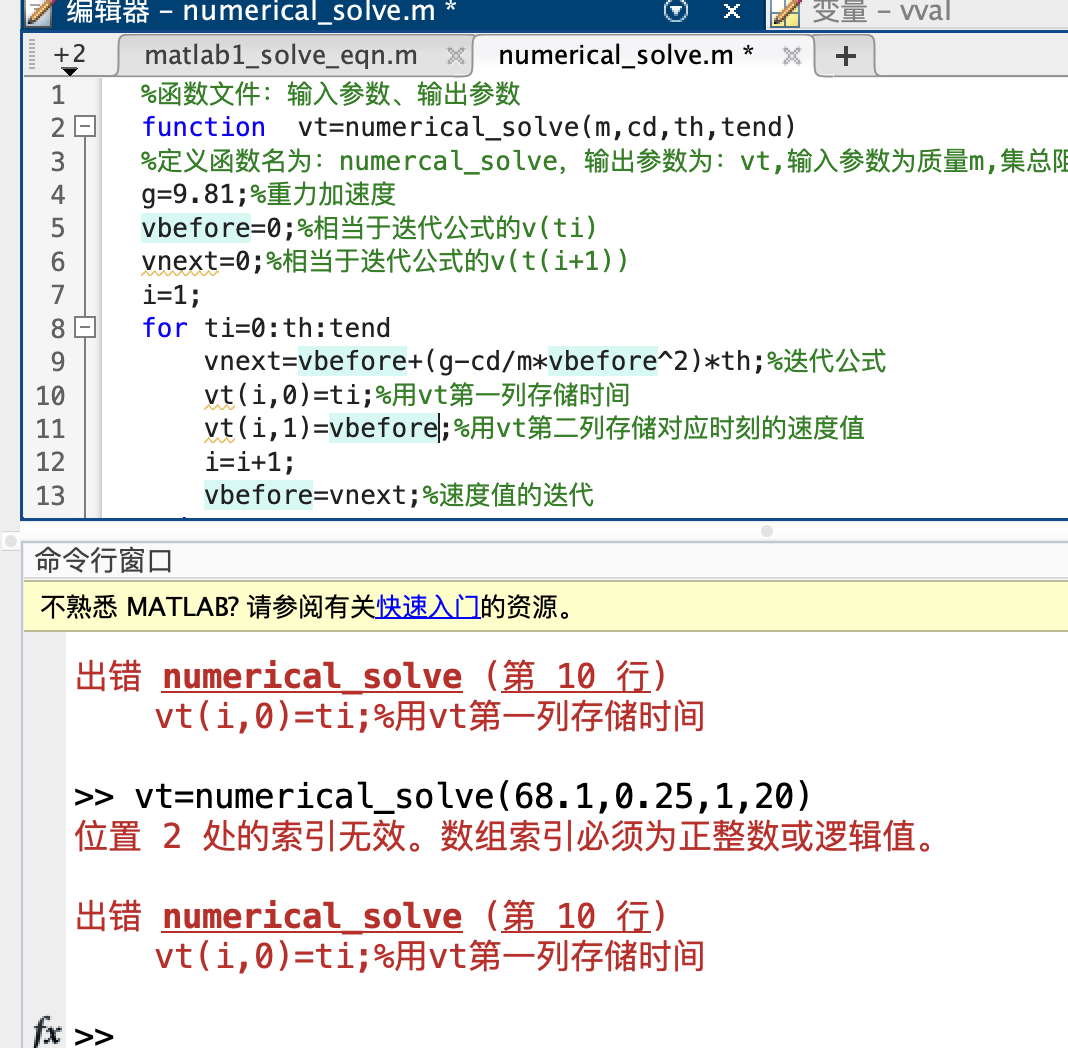Image resolution: width=1068 pixels, height=1048 pixels.
Task: Click line number 10 in gutter
Action: click(50, 395)
